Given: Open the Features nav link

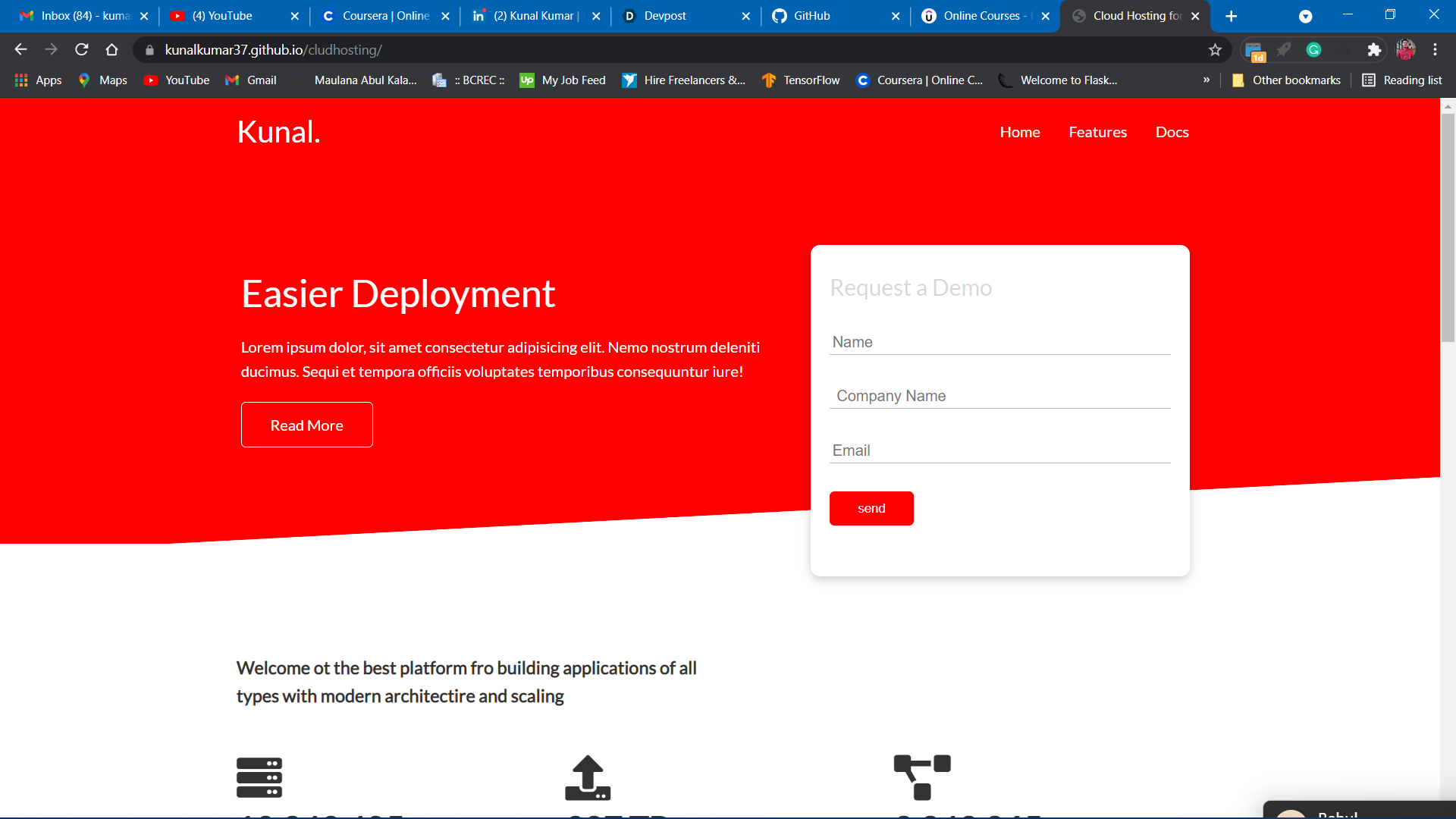Looking at the screenshot, I should coord(1097,132).
